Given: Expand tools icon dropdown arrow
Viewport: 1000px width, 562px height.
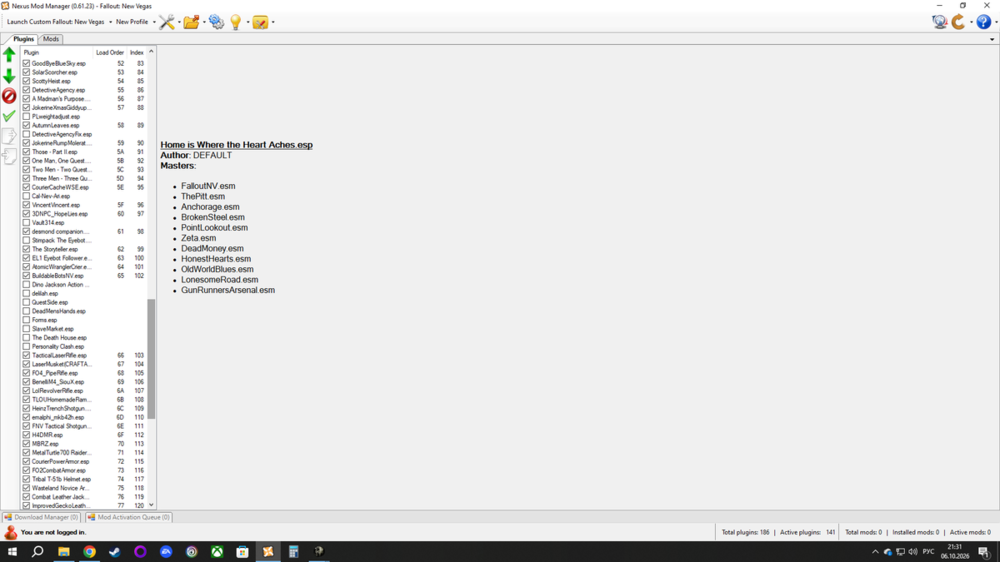Looking at the screenshot, I should coord(179,22).
